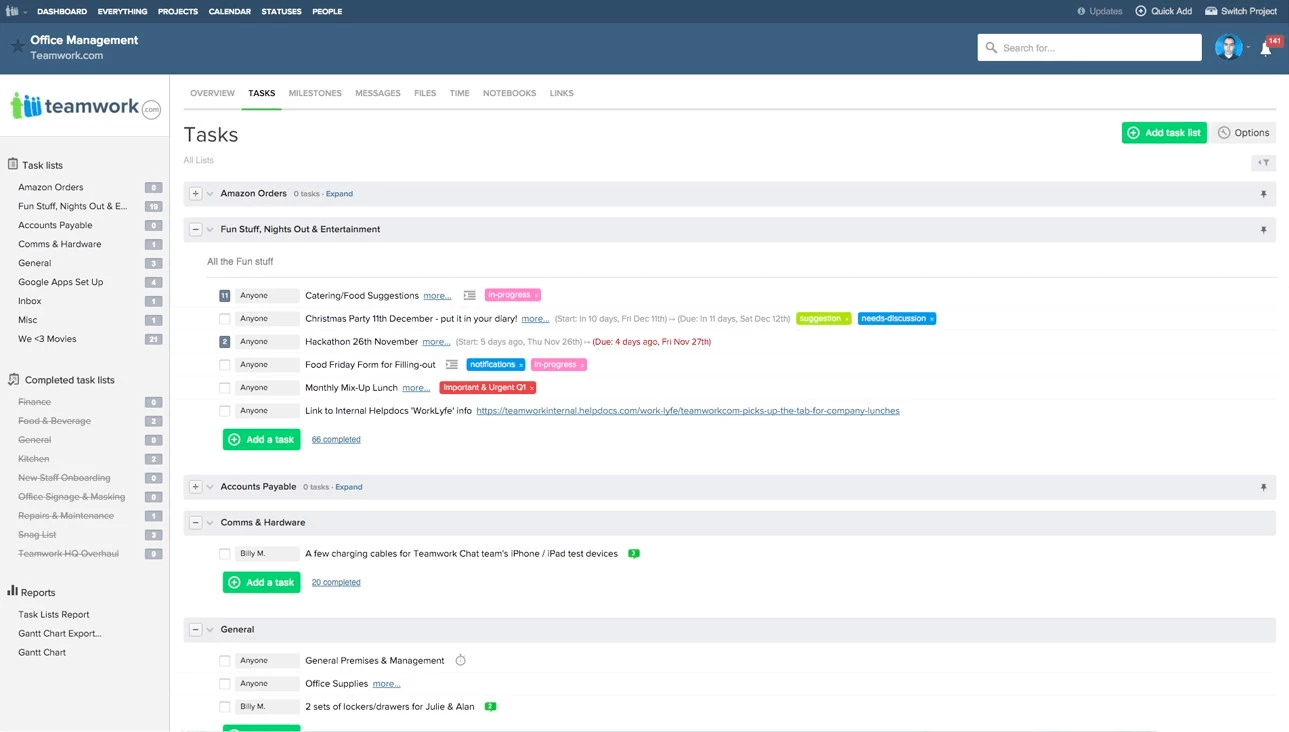Expand the Amazon Orders task list

click(x=196, y=194)
